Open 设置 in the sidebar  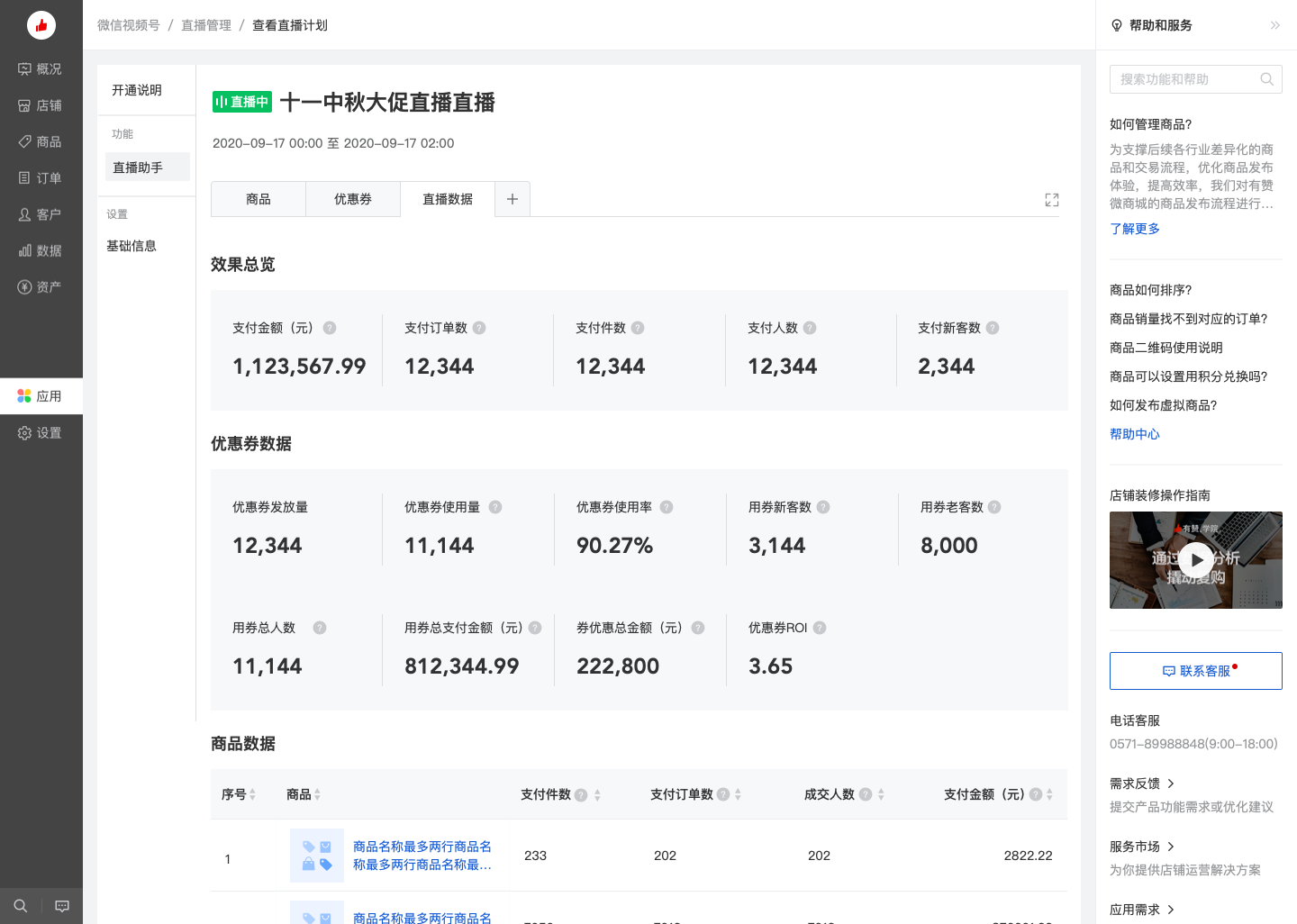(41, 433)
